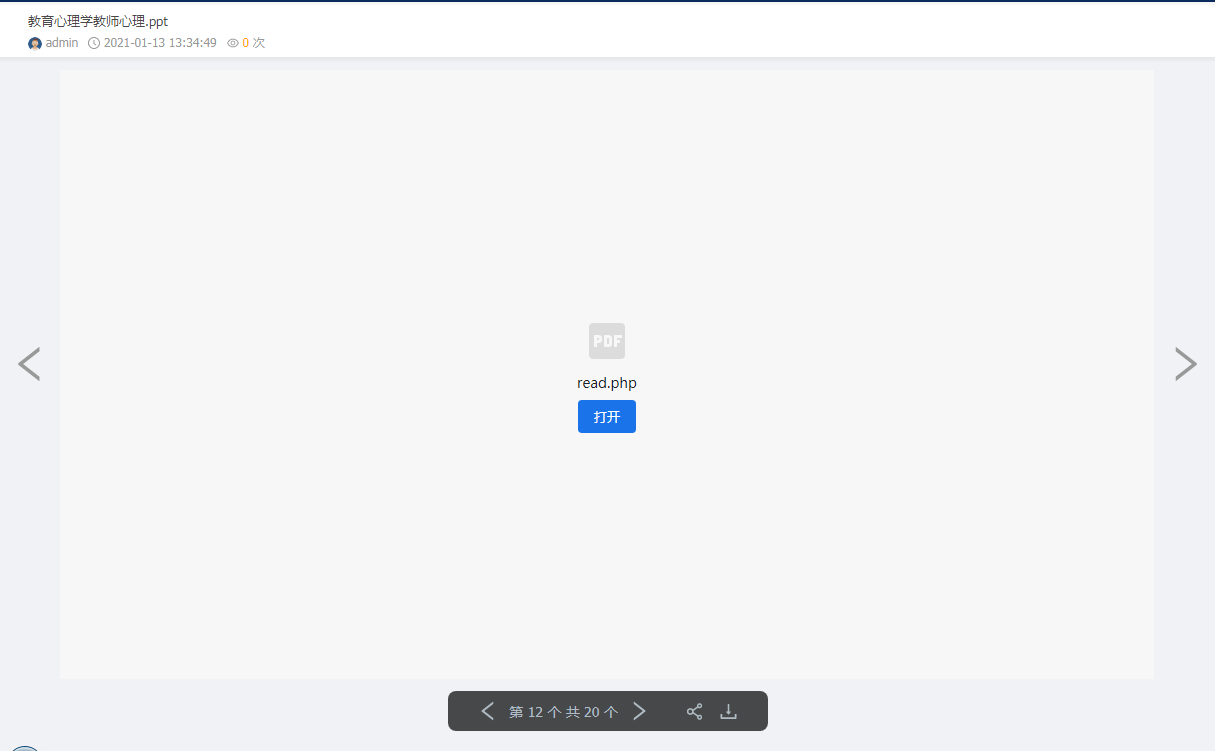Click the partial round avatar at bottom-left corner
The width and height of the screenshot is (1215, 751).
tap(25, 747)
